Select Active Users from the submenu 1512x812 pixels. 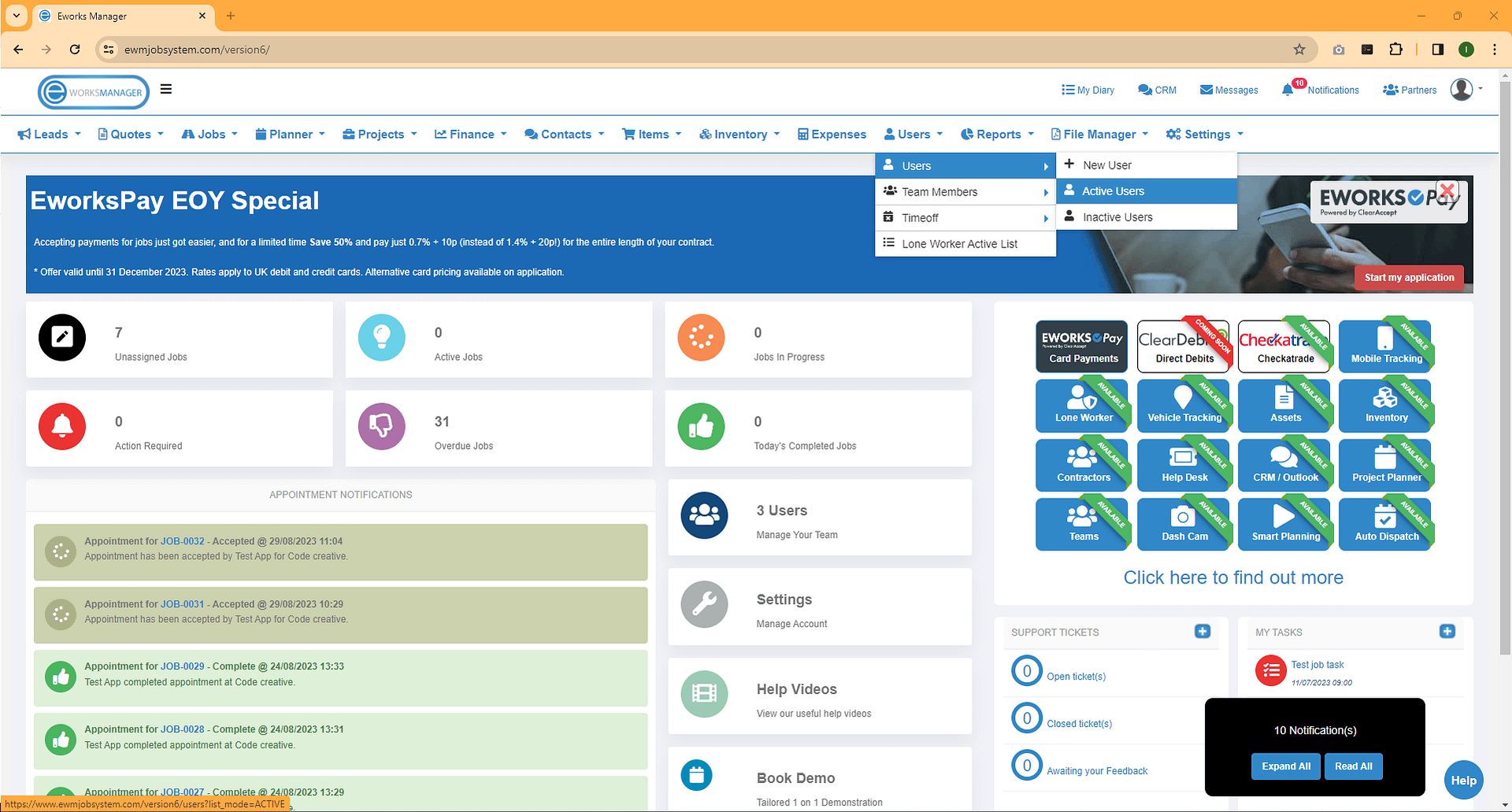[1147, 191]
